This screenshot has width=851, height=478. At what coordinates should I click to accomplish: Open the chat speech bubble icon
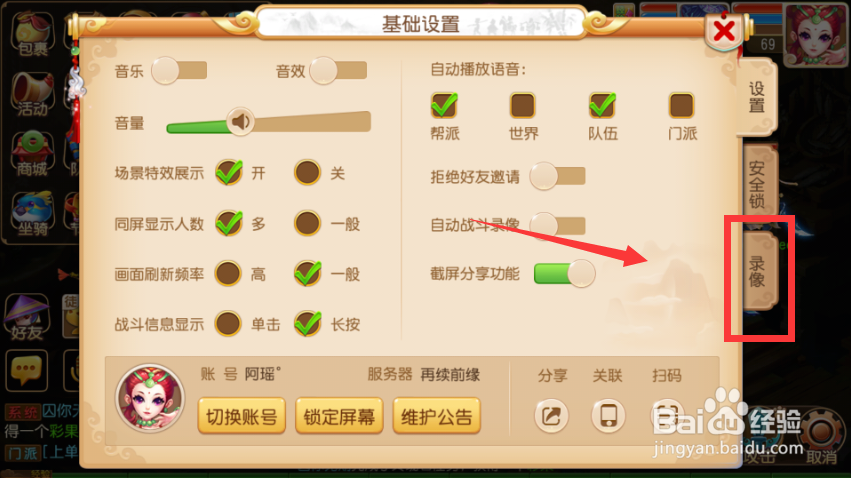[27, 371]
